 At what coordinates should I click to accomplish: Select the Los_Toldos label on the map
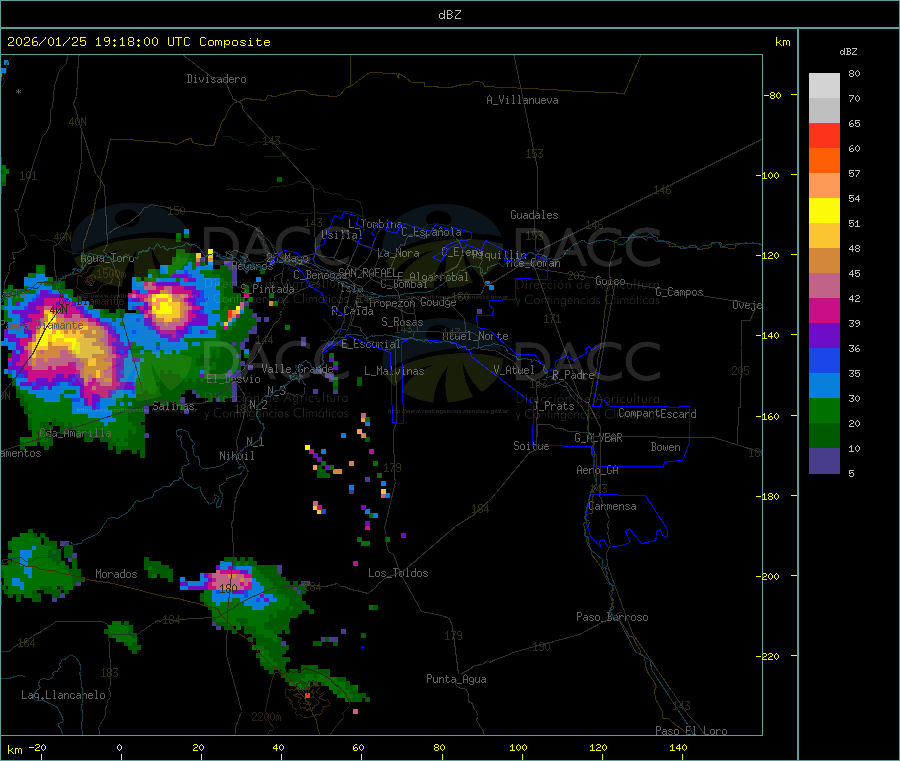tap(398, 573)
